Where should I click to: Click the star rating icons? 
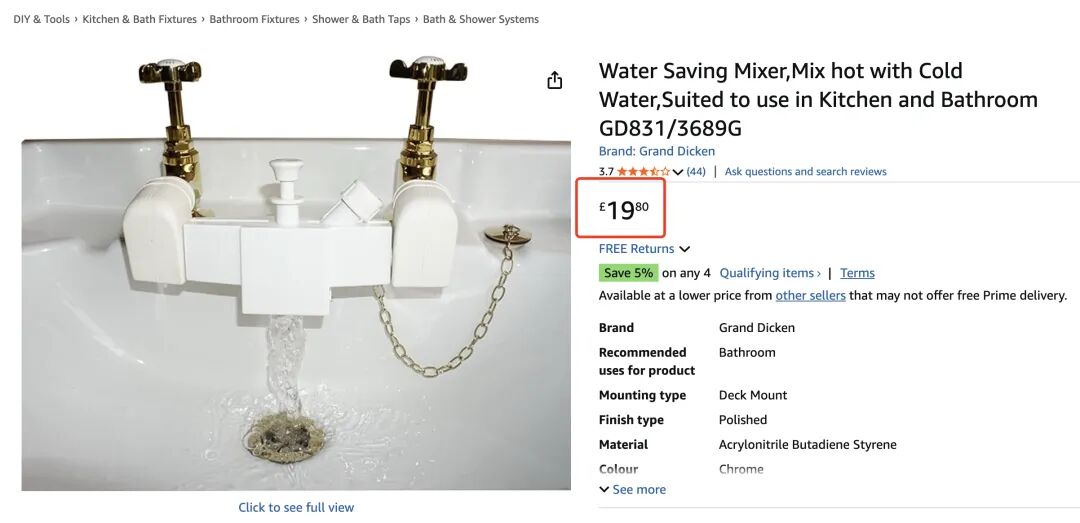(x=643, y=172)
